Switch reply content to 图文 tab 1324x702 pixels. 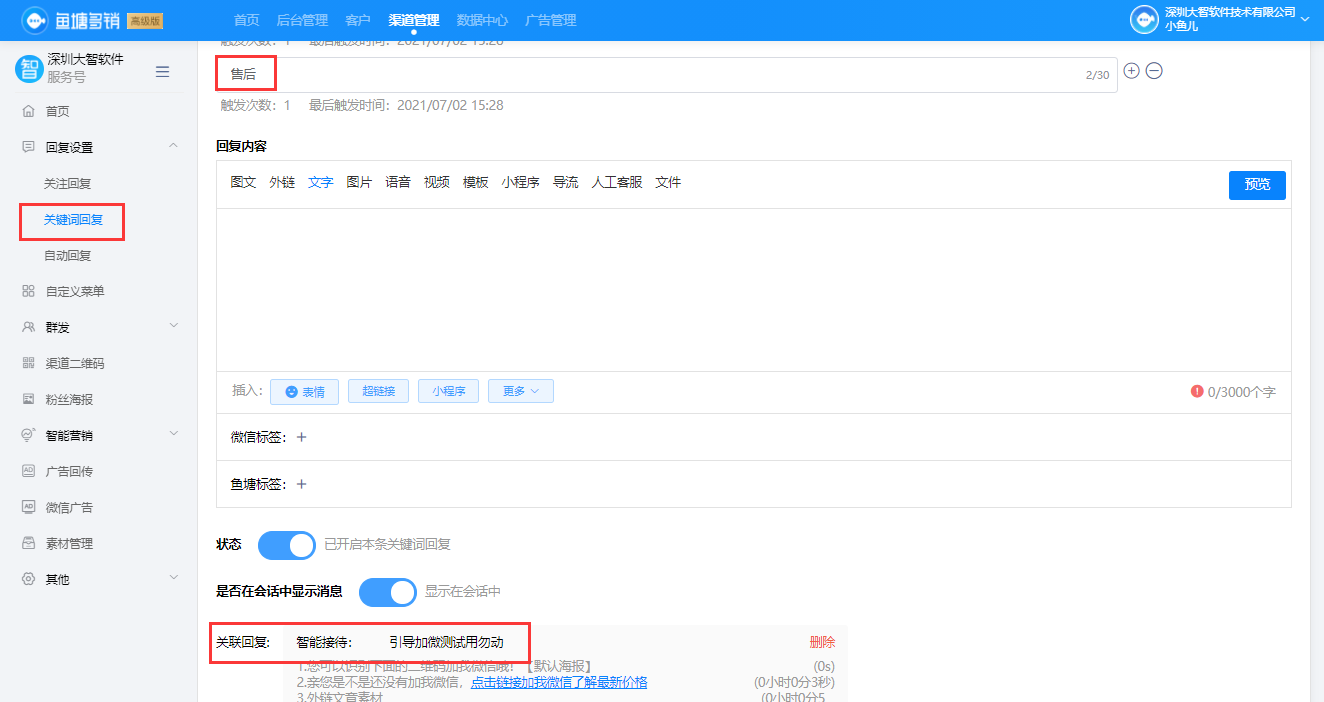(x=243, y=182)
